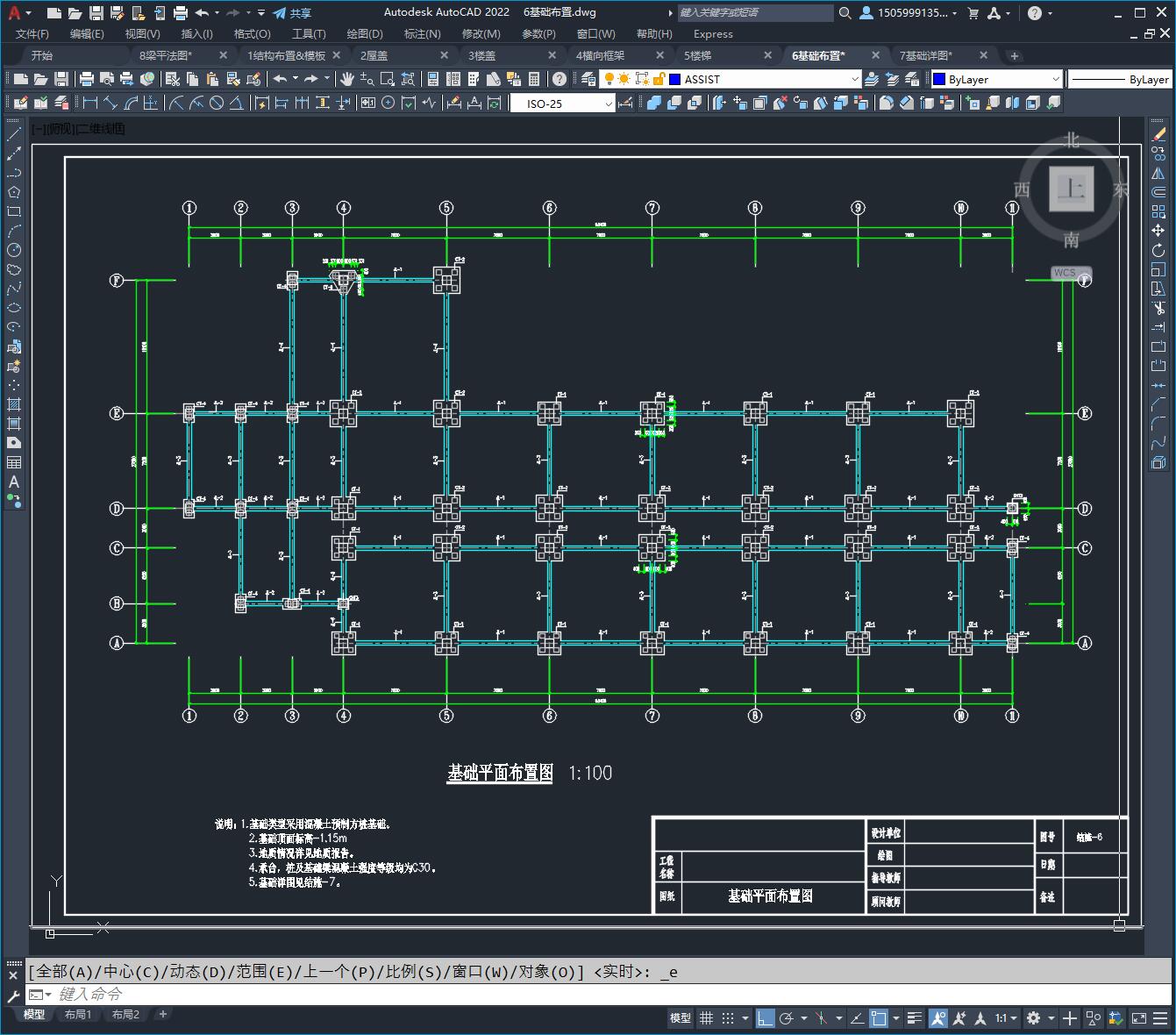Open the ByLayer linetype dropdown
The height and width of the screenshot is (1035, 1176).
[1120, 79]
